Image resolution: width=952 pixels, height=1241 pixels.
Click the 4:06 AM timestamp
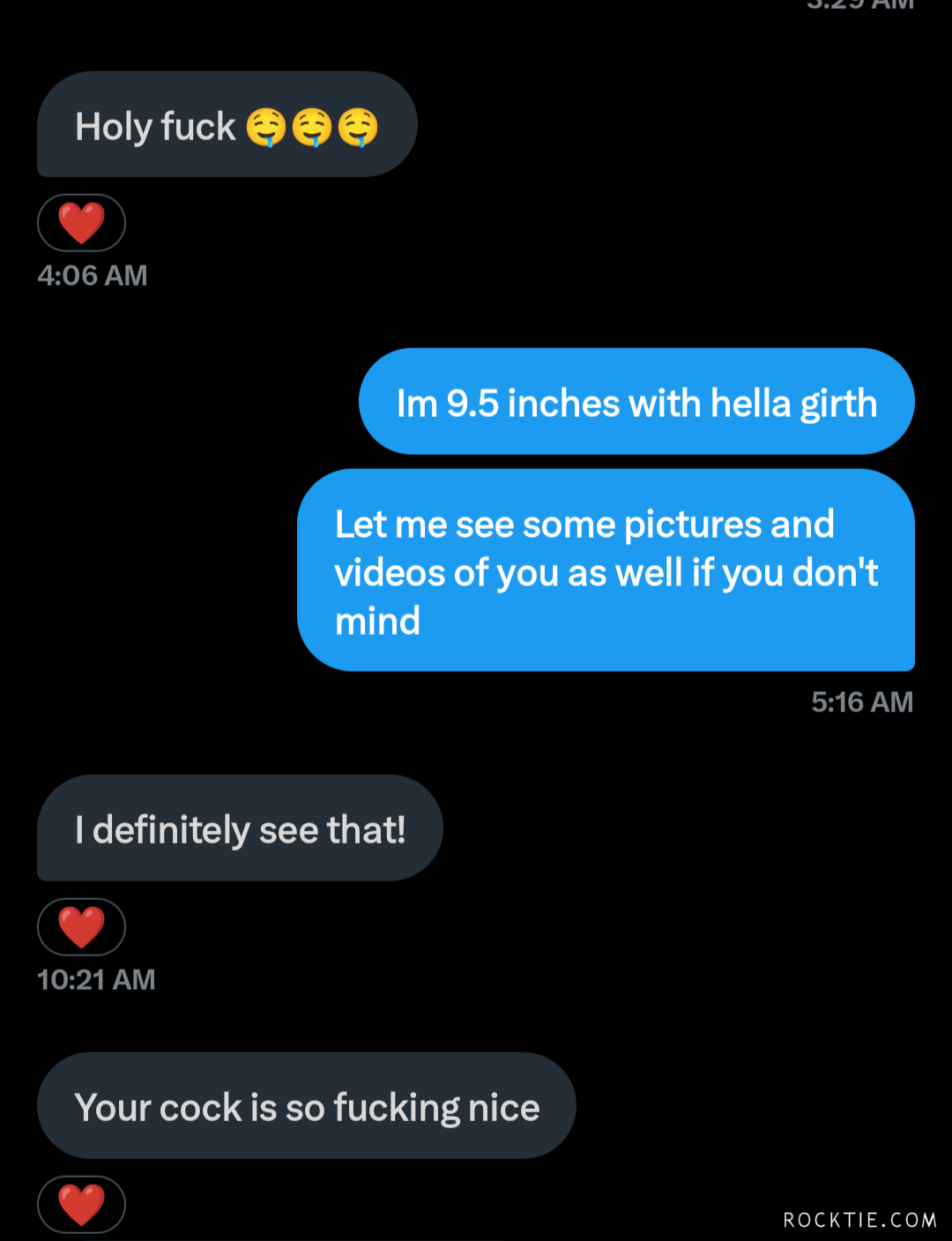(93, 276)
